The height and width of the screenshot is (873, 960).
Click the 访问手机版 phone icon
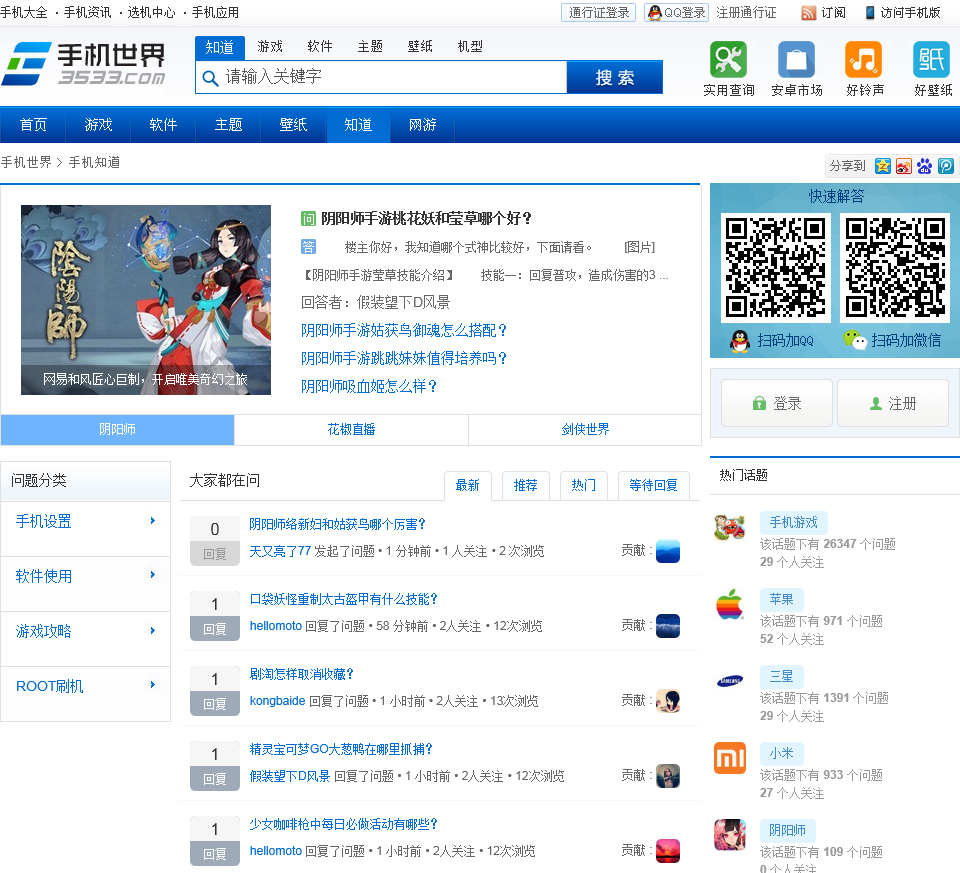pyautogui.click(x=869, y=13)
